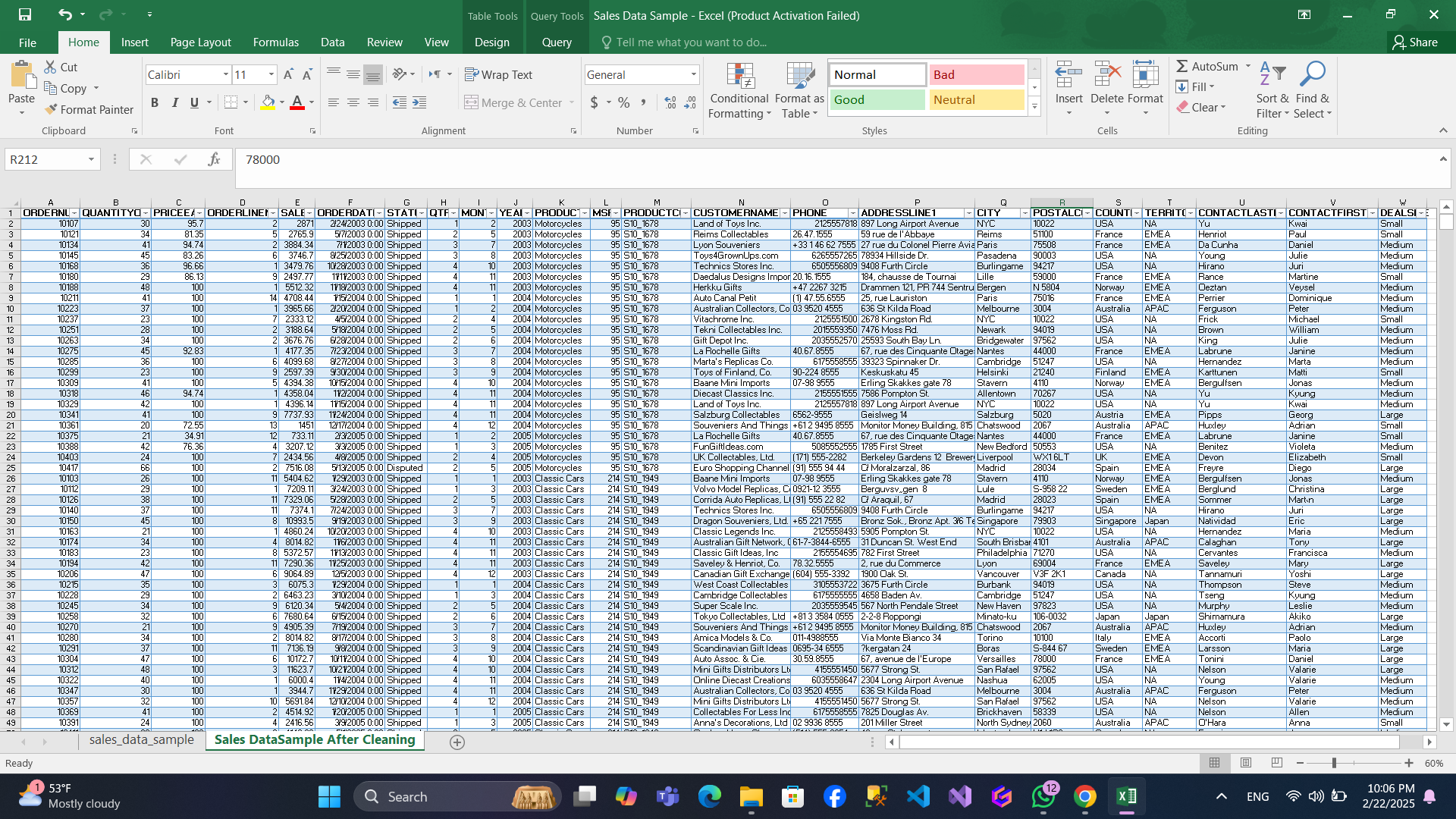Screen dimensions: 1456x819
Task: Click Merge & Center button
Action: [x=514, y=102]
